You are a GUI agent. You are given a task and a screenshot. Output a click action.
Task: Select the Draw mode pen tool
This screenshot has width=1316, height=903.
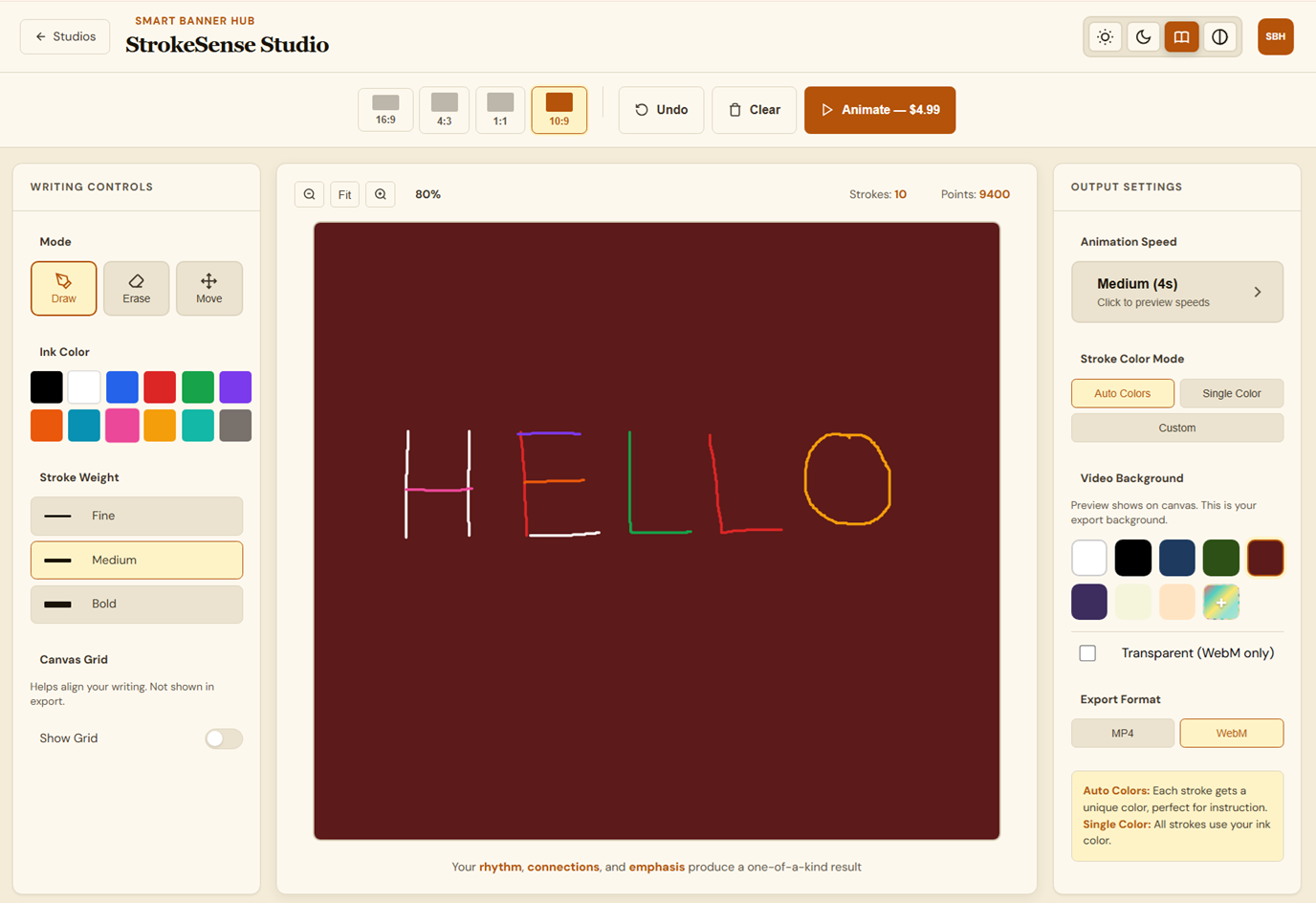(x=64, y=288)
